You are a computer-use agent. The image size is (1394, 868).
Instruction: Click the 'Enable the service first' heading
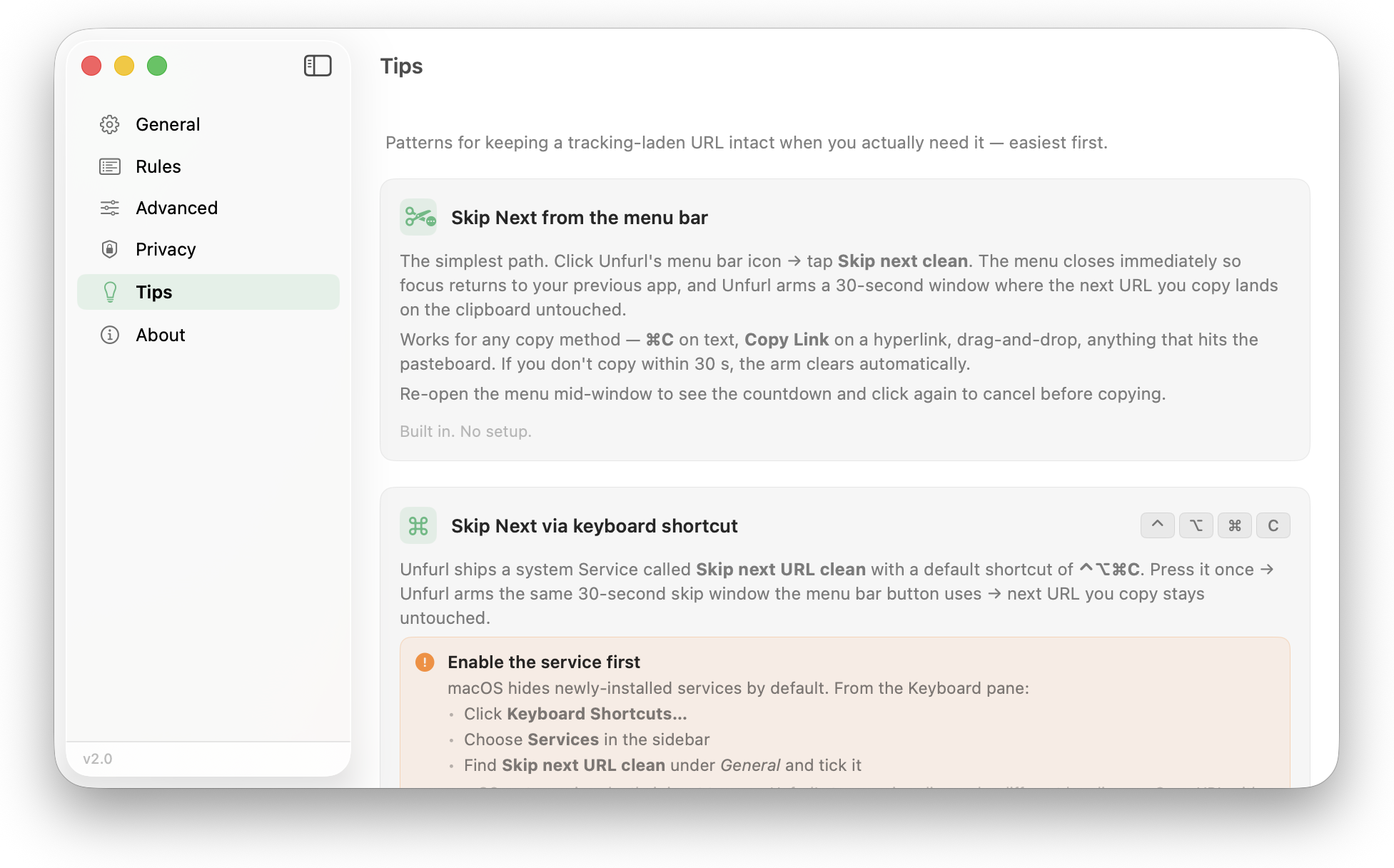544,662
